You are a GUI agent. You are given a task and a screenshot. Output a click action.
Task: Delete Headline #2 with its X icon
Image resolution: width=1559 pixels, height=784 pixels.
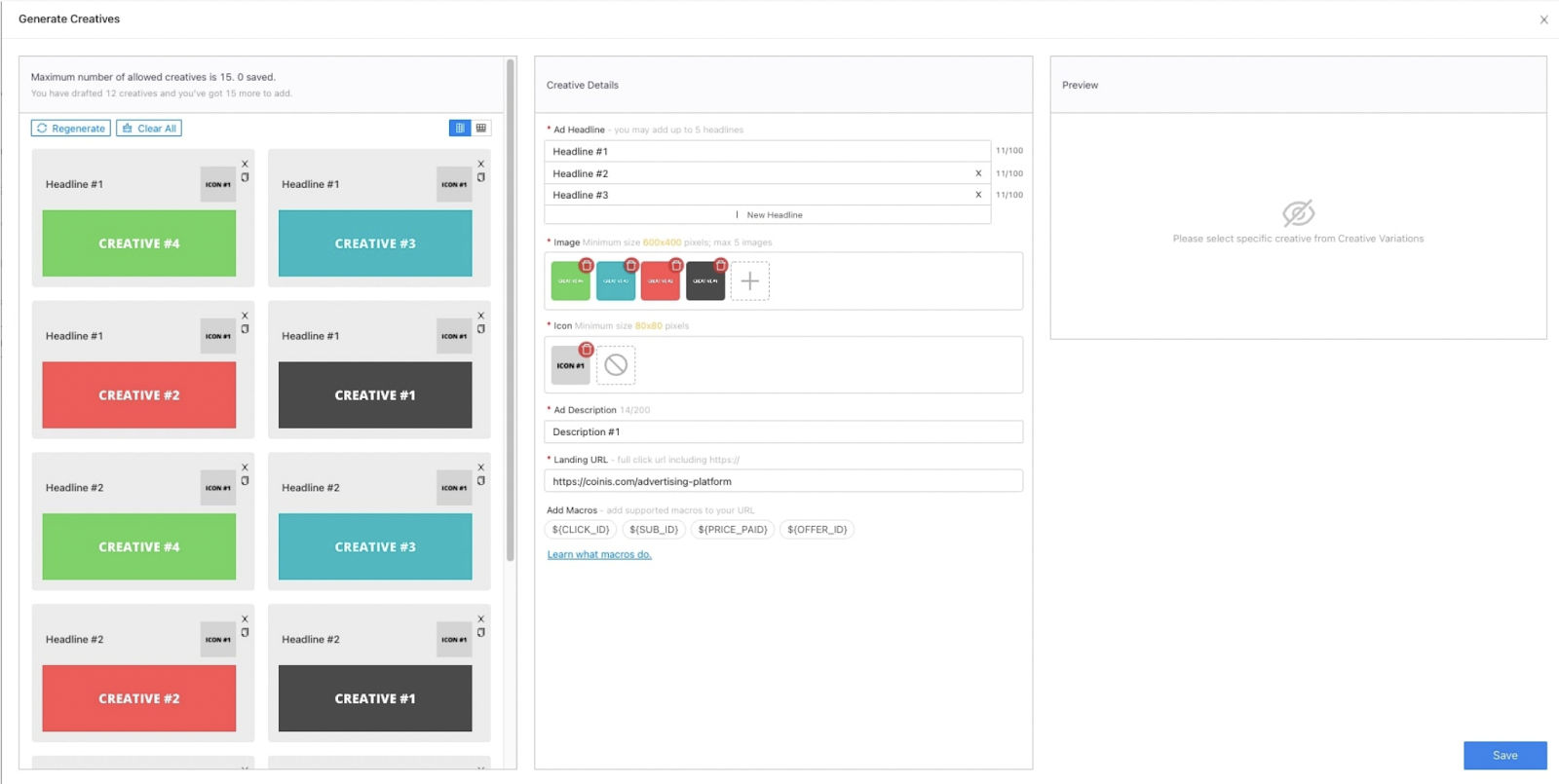point(978,173)
